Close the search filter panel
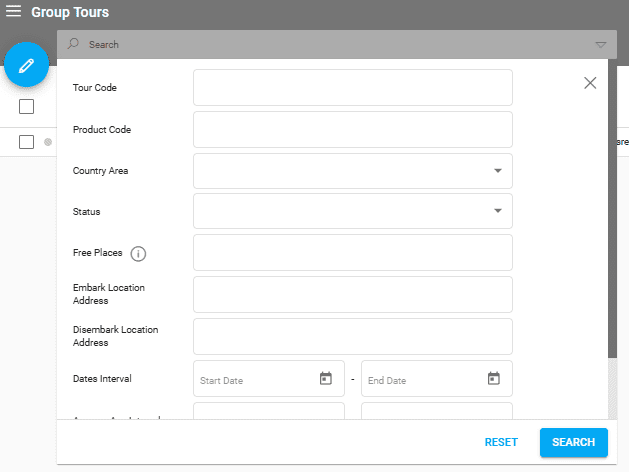The height and width of the screenshot is (472, 629). (590, 83)
